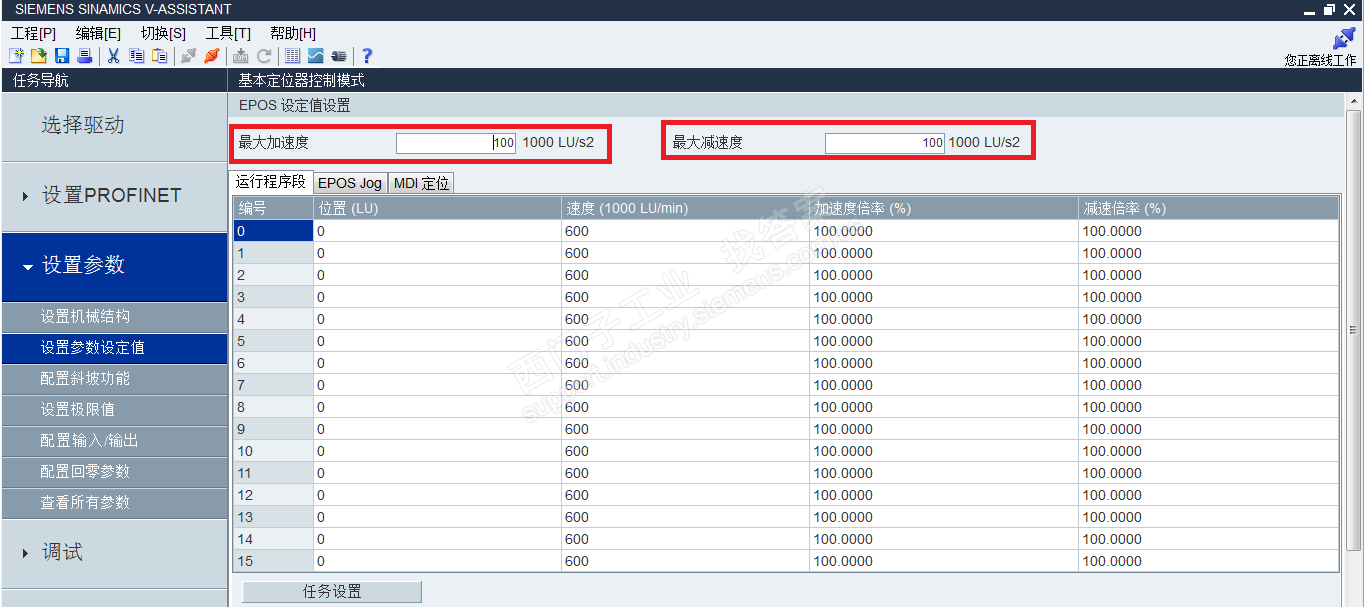Click the Cut scissors icon
Viewport: 1365px width, 607px height.
pos(113,56)
